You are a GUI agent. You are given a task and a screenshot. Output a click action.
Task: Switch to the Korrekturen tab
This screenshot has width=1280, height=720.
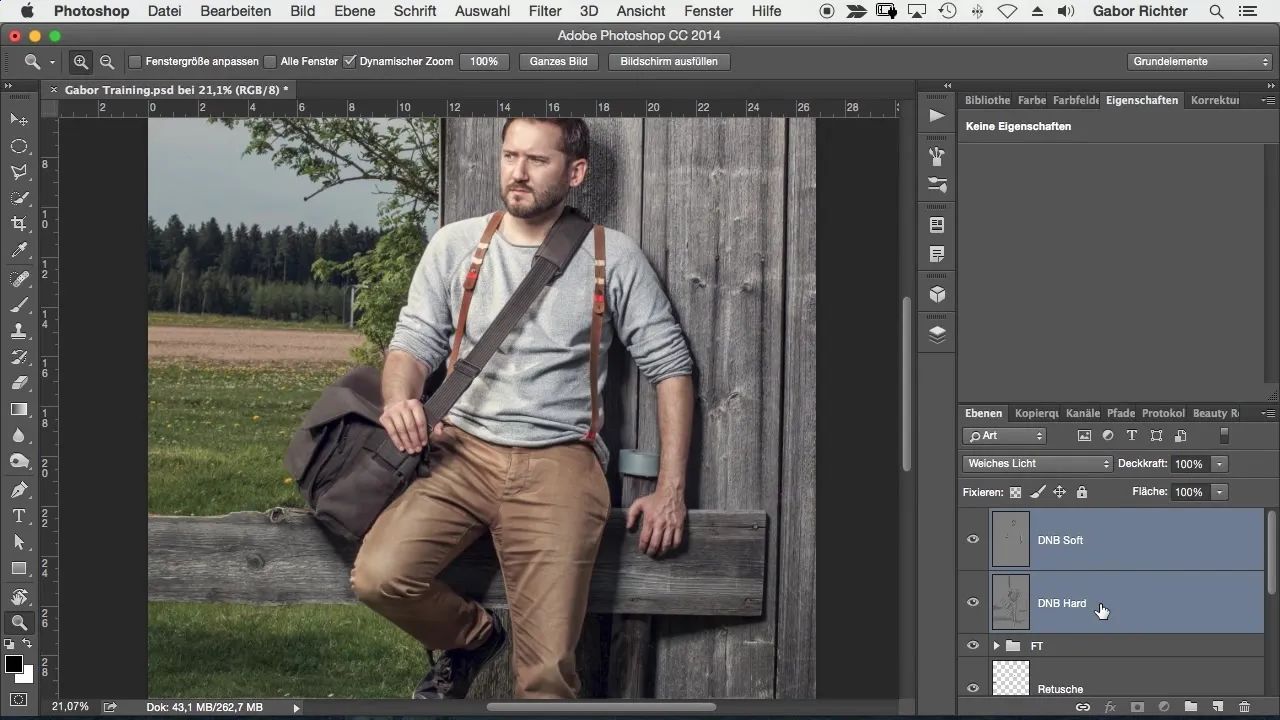click(x=1215, y=100)
